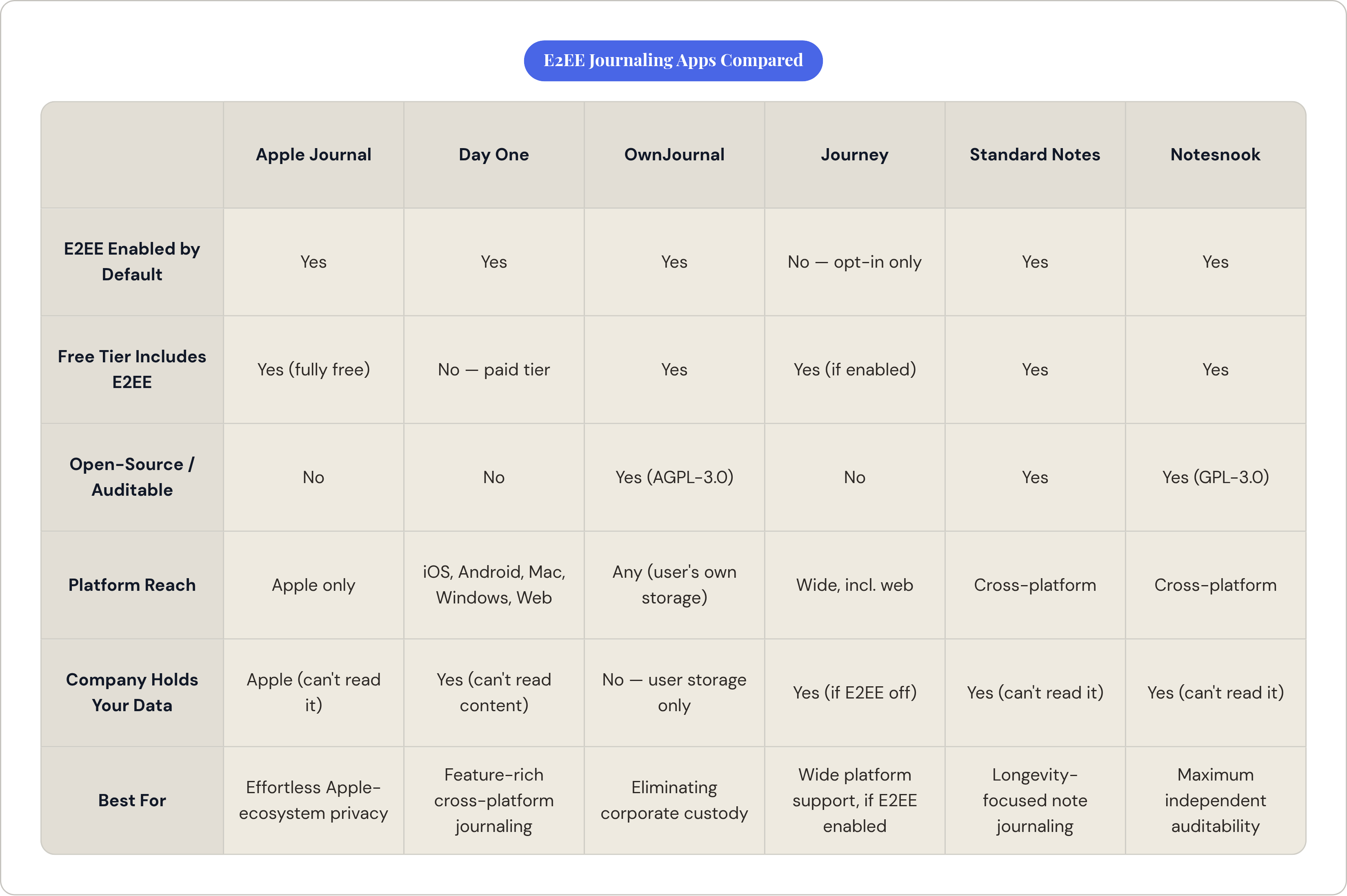Click the Open-Source / Auditable row label
Screen dimensions: 1347x896
click(x=132, y=477)
